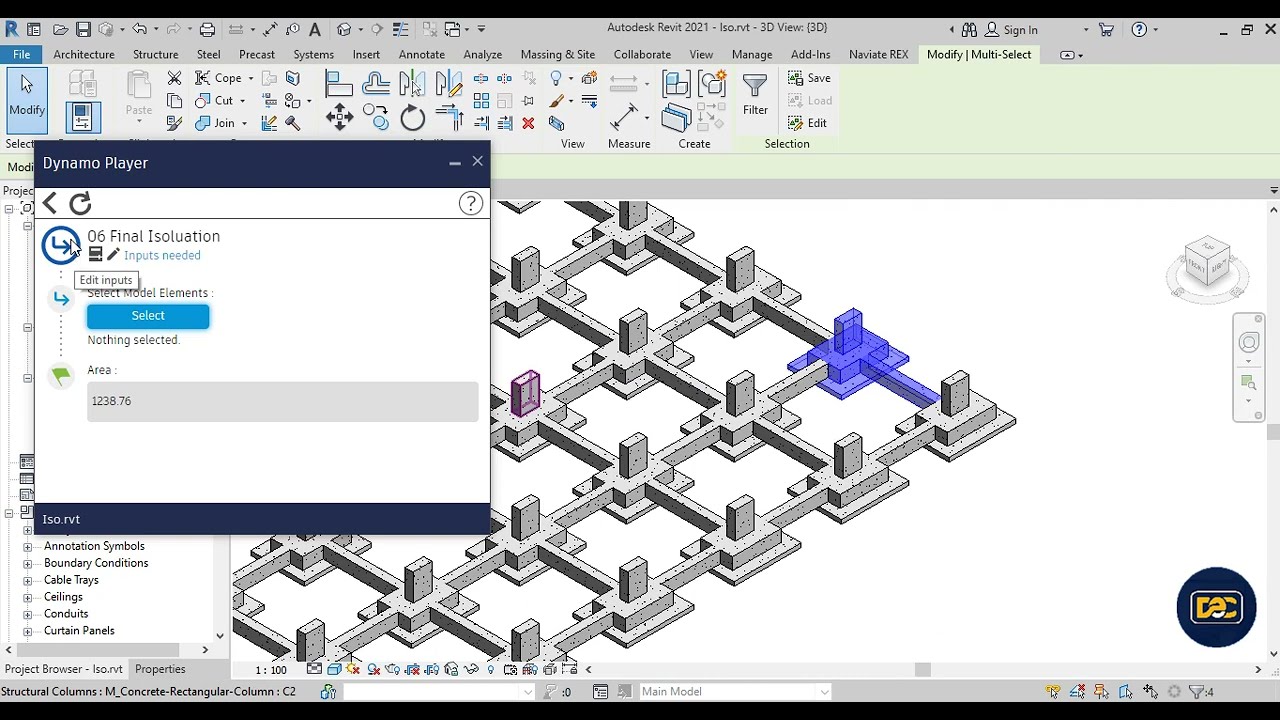Screen dimensions: 1280x720
Task: Open the Sign In dropdown
Action: [x=1086, y=30]
